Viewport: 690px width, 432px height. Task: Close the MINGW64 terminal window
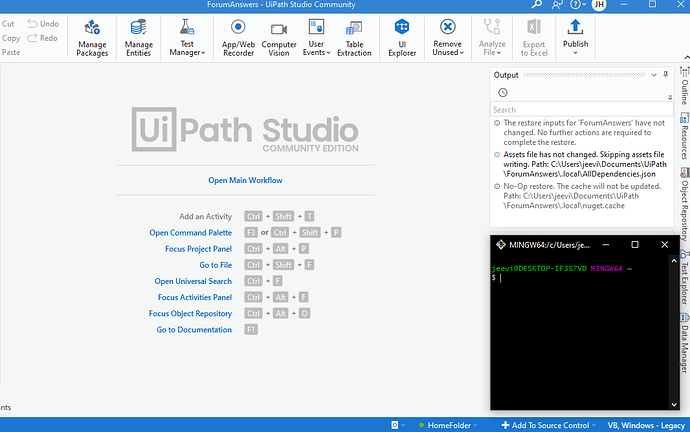point(664,245)
